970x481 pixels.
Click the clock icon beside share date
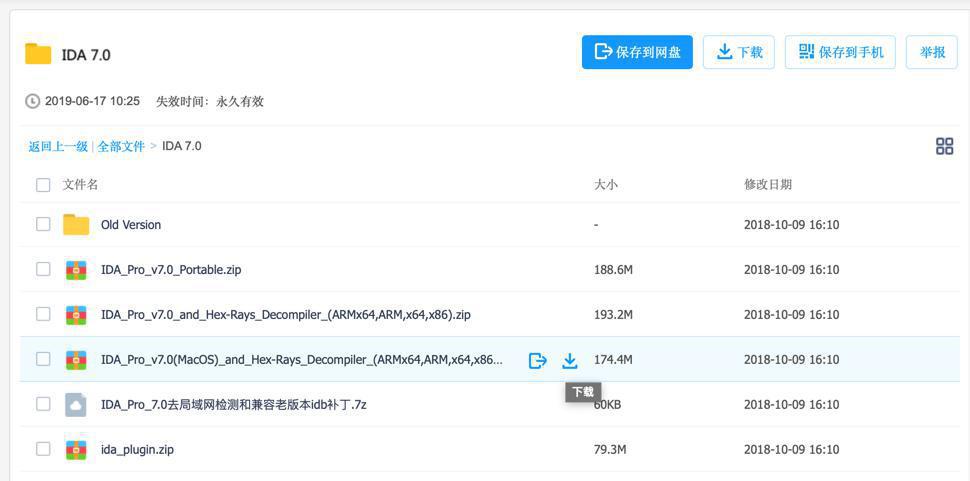[x=32, y=101]
